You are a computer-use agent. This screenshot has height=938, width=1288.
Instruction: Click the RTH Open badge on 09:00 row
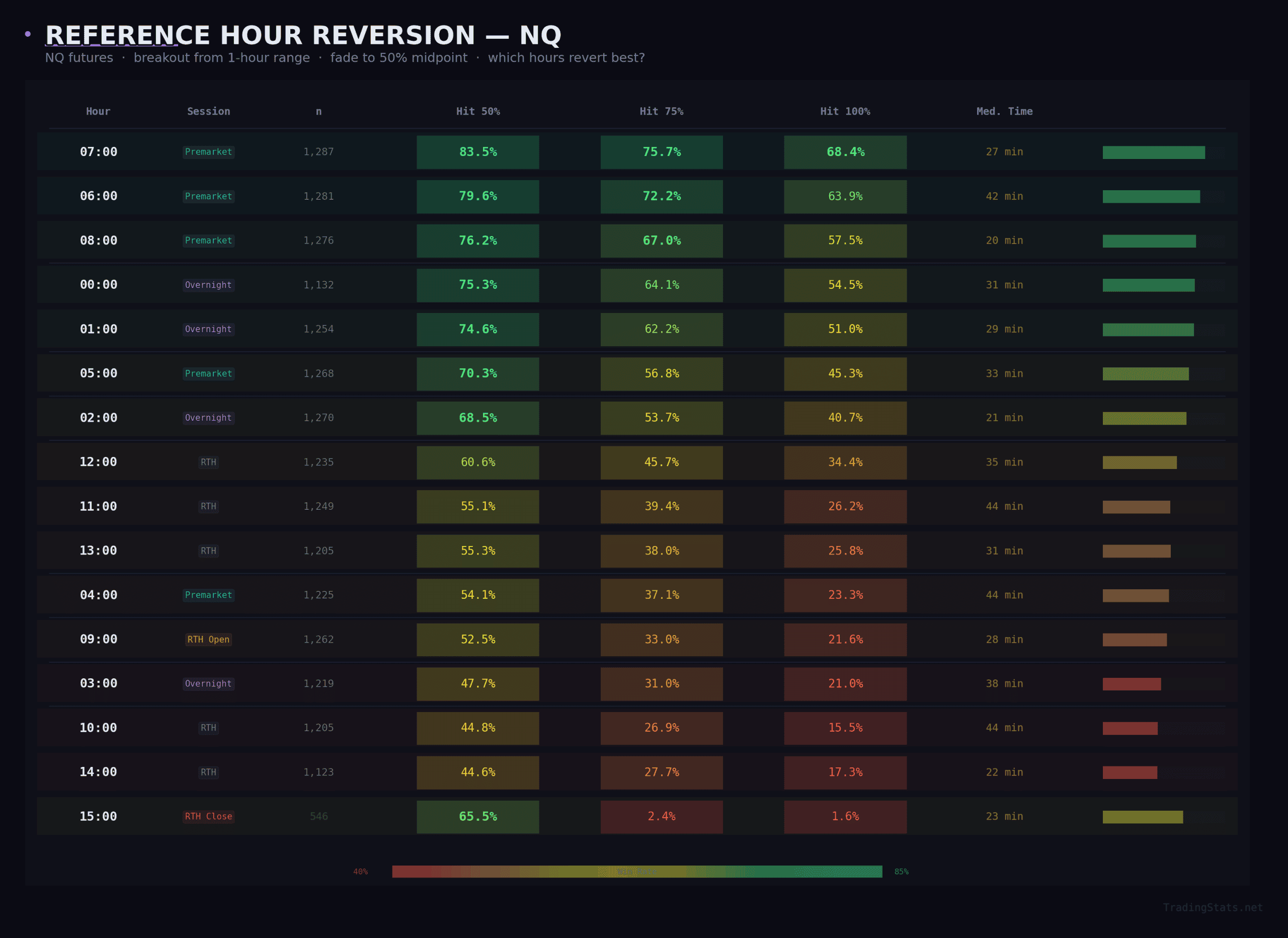pos(208,639)
